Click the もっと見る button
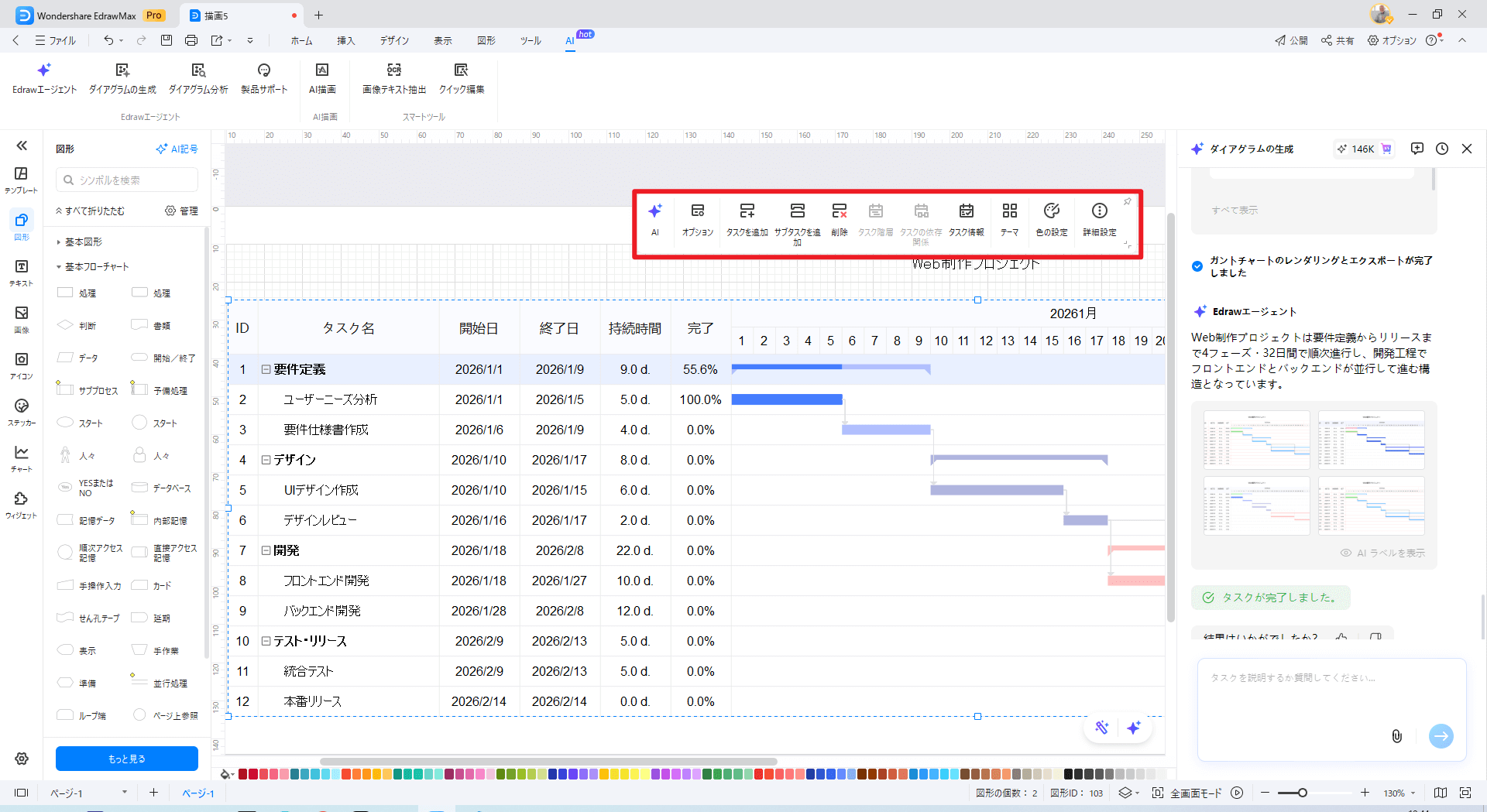This screenshot has height=812, width=1487. coord(126,759)
